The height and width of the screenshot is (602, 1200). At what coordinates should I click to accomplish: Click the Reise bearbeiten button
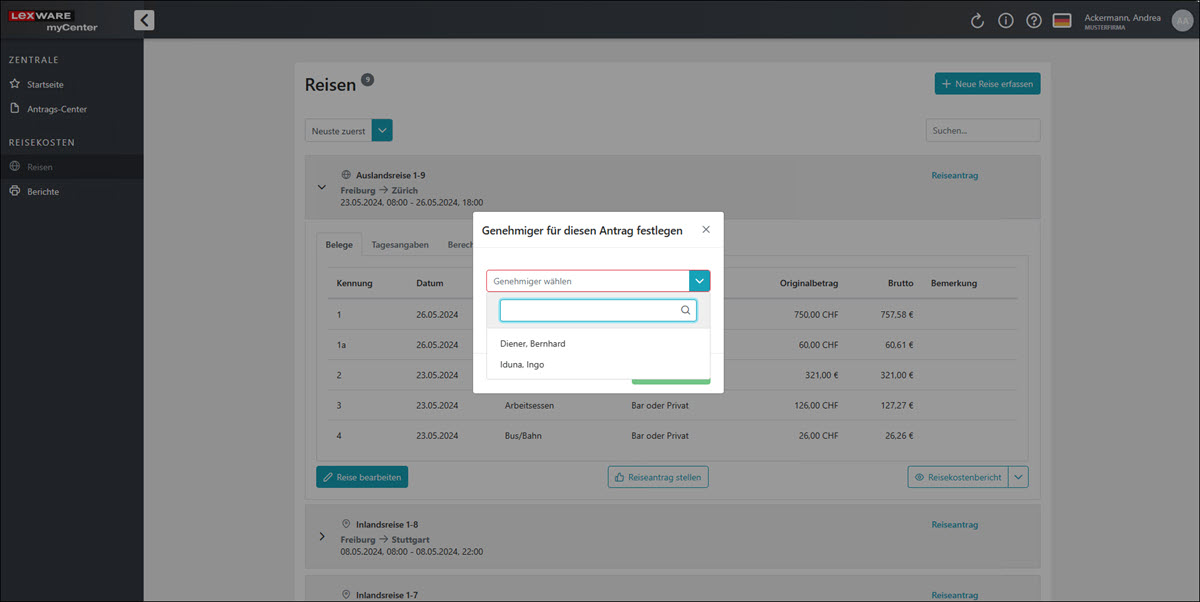coord(362,478)
